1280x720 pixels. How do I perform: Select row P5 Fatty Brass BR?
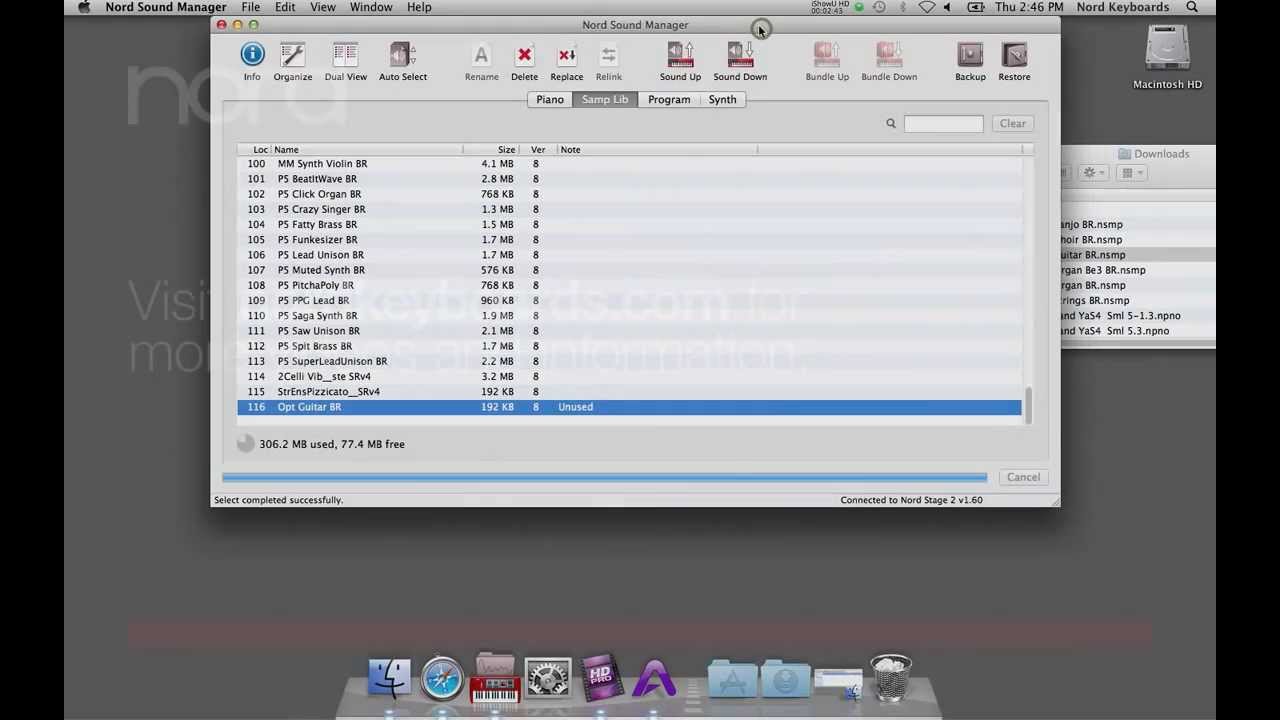[x=629, y=224]
